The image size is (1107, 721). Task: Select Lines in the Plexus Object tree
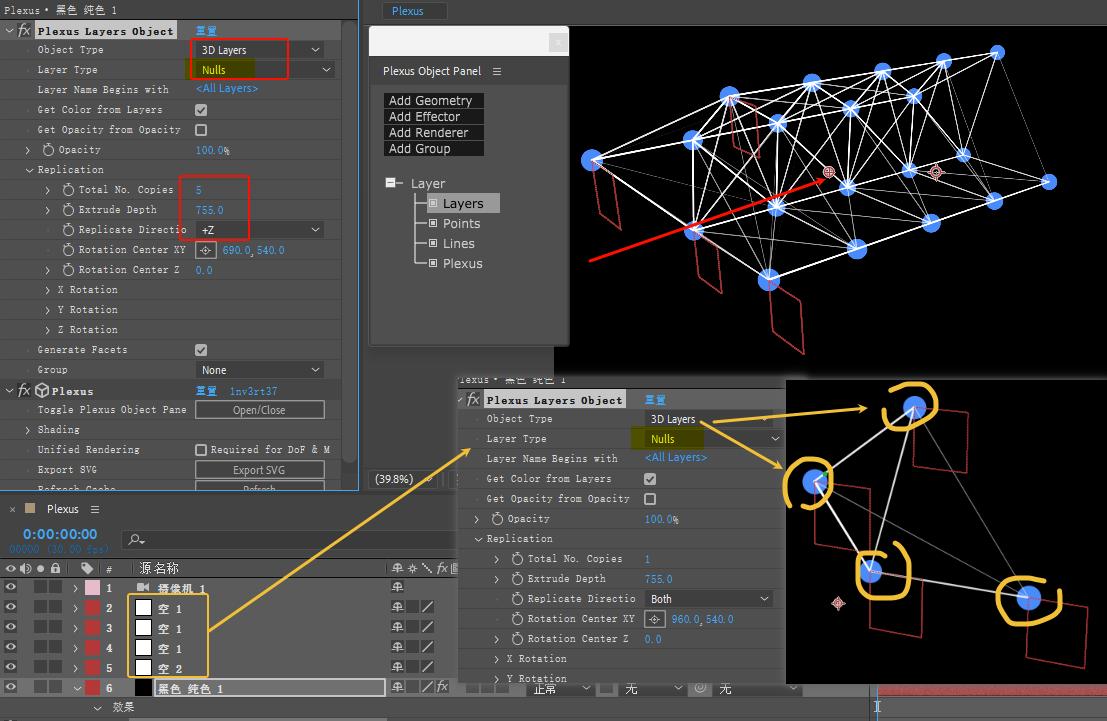(x=459, y=244)
